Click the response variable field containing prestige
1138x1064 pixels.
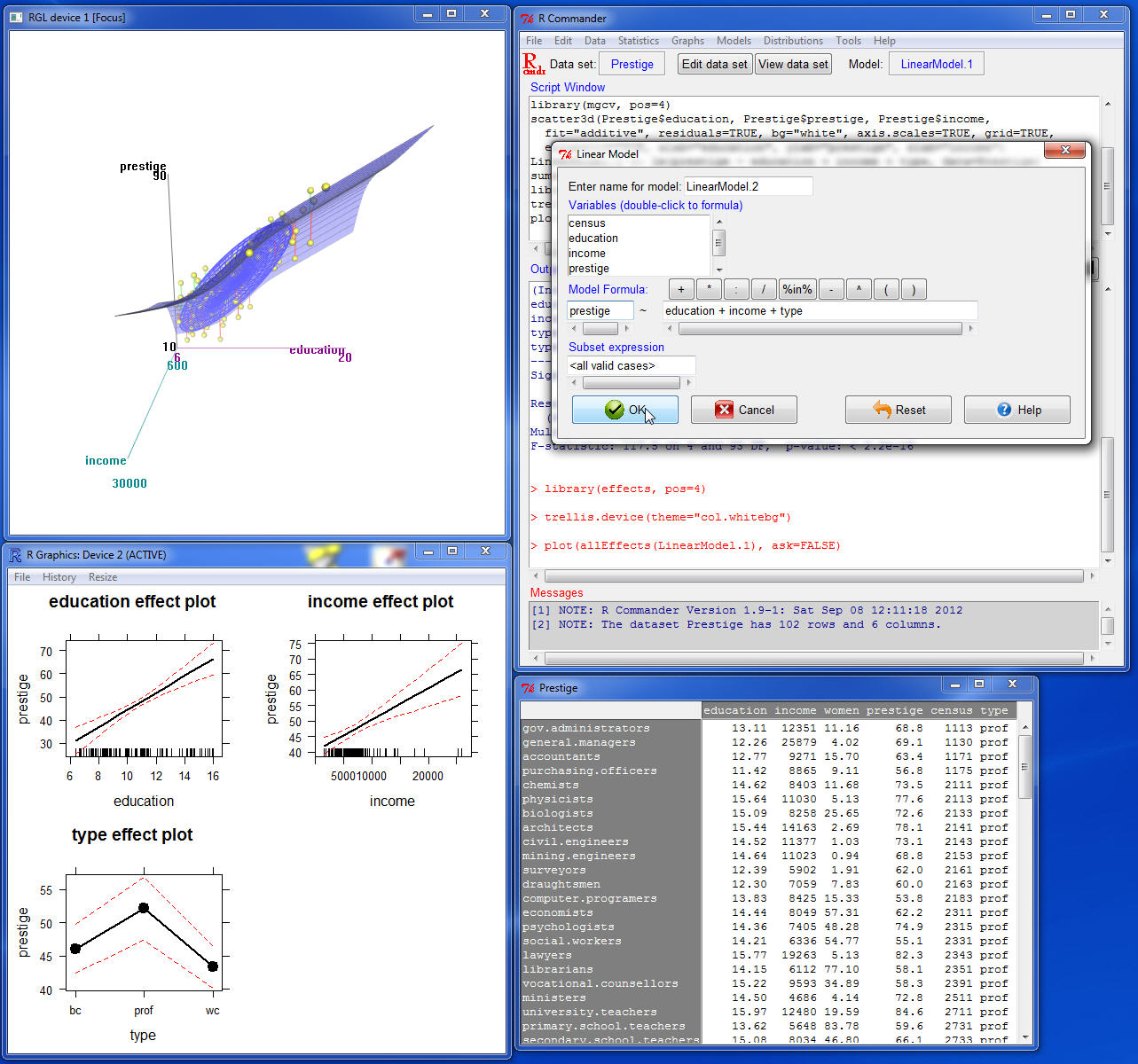[600, 310]
